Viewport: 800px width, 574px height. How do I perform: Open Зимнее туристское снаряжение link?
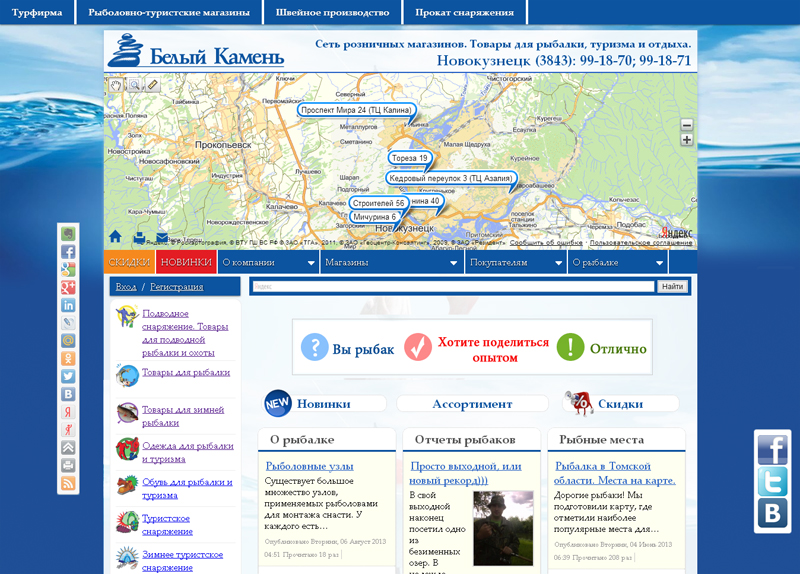[182, 561]
